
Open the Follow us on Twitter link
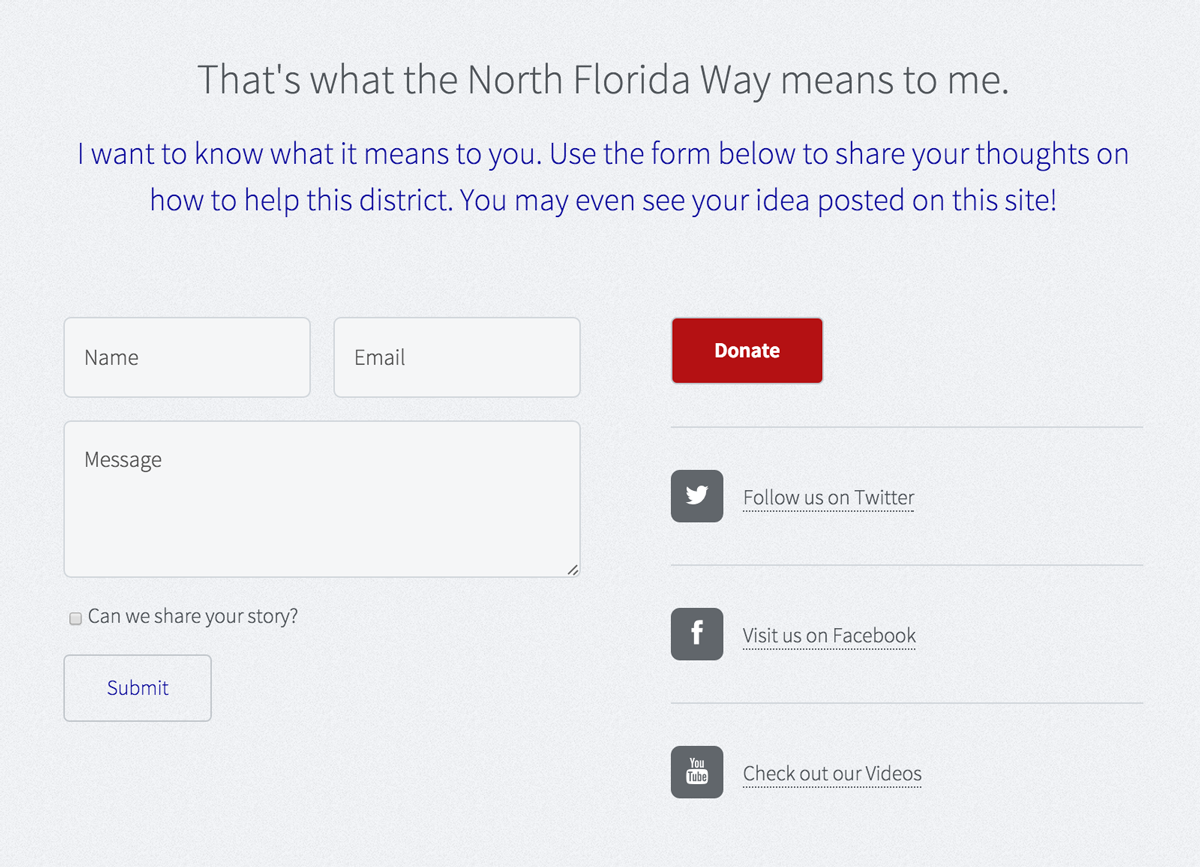829,497
